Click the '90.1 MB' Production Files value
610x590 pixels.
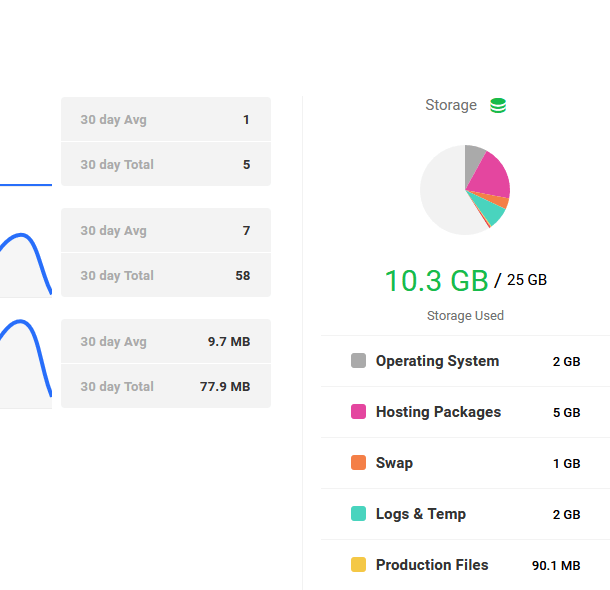tap(556, 565)
